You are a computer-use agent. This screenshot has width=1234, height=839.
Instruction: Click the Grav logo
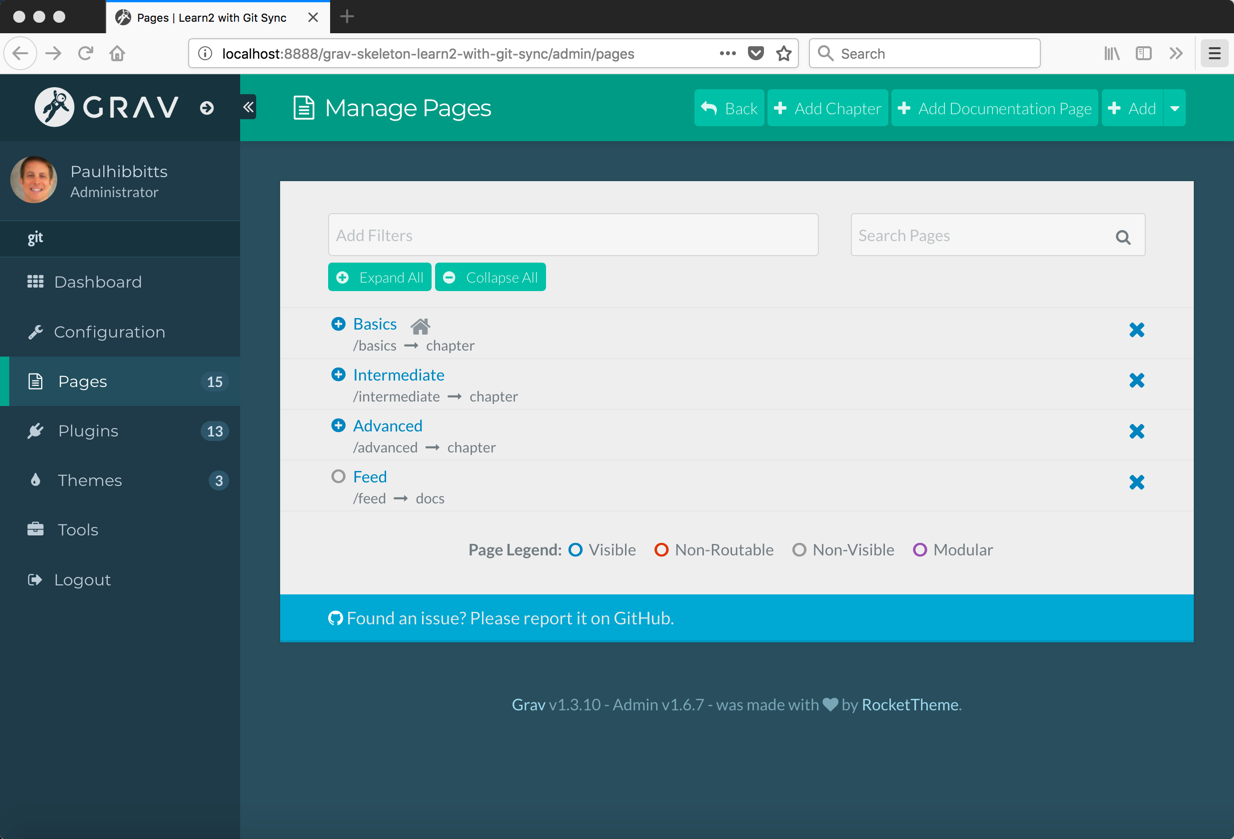(x=107, y=107)
